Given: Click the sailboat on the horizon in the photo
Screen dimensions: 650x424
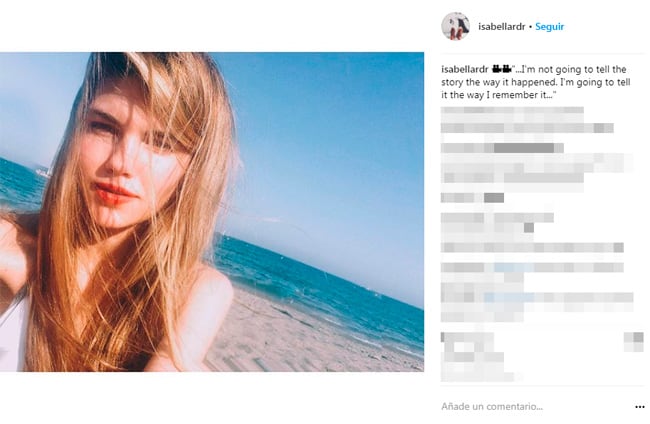Looking at the screenshot, I should (43, 170).
